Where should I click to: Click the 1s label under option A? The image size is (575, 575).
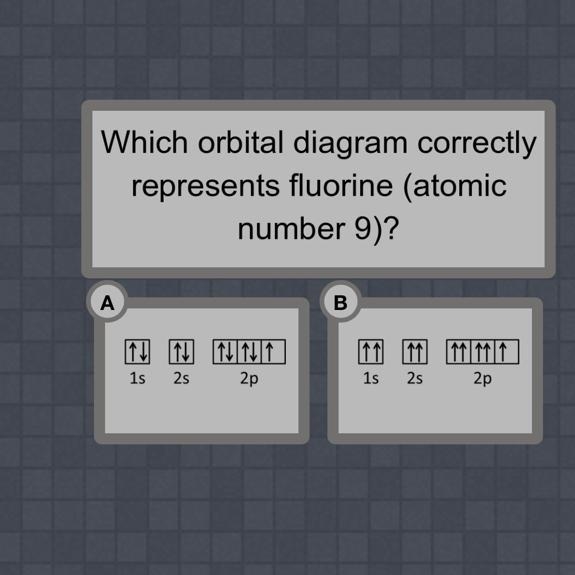coord(138,378)
